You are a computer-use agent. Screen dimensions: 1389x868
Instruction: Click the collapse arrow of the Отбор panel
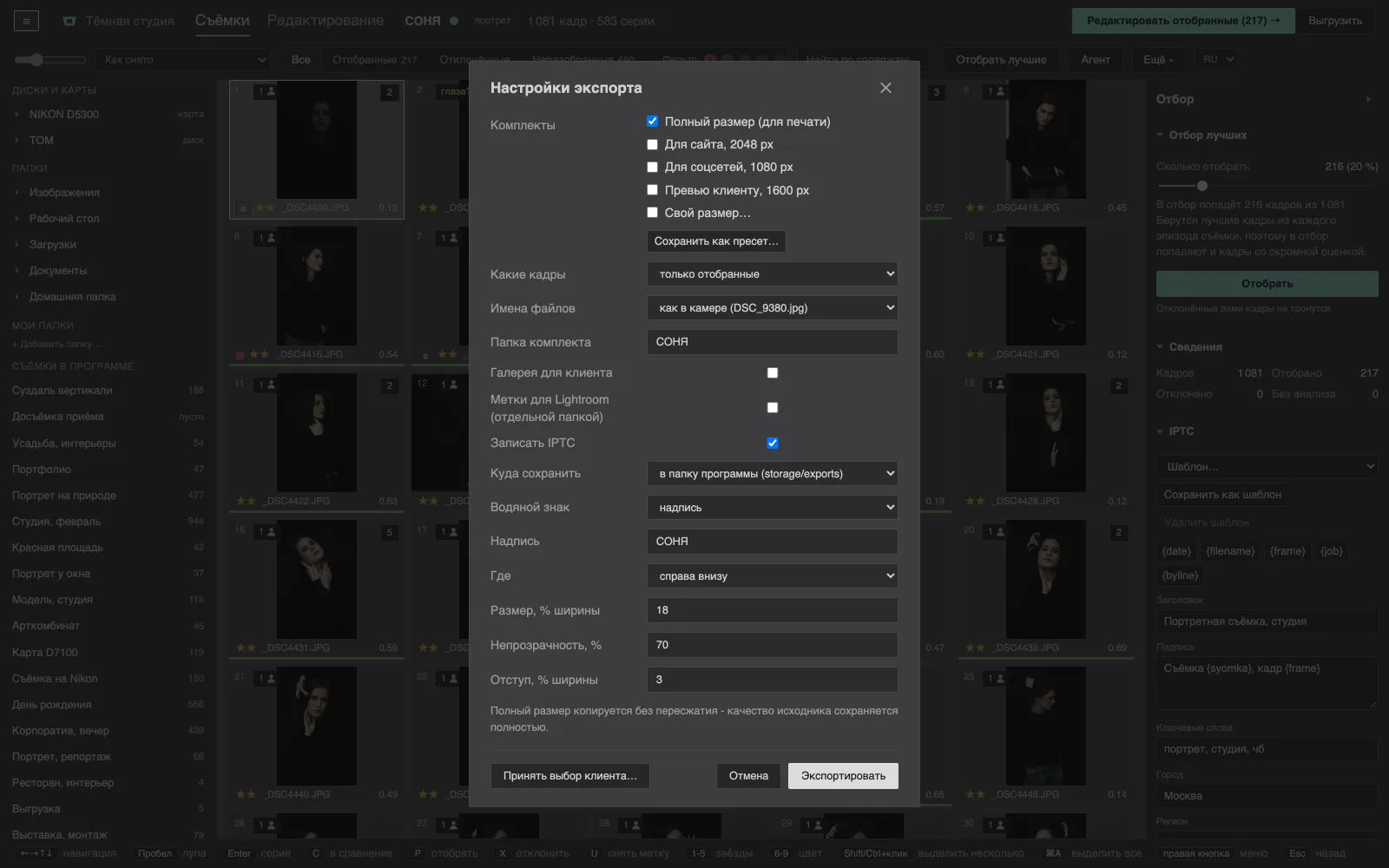click(x=1368, y=99)
